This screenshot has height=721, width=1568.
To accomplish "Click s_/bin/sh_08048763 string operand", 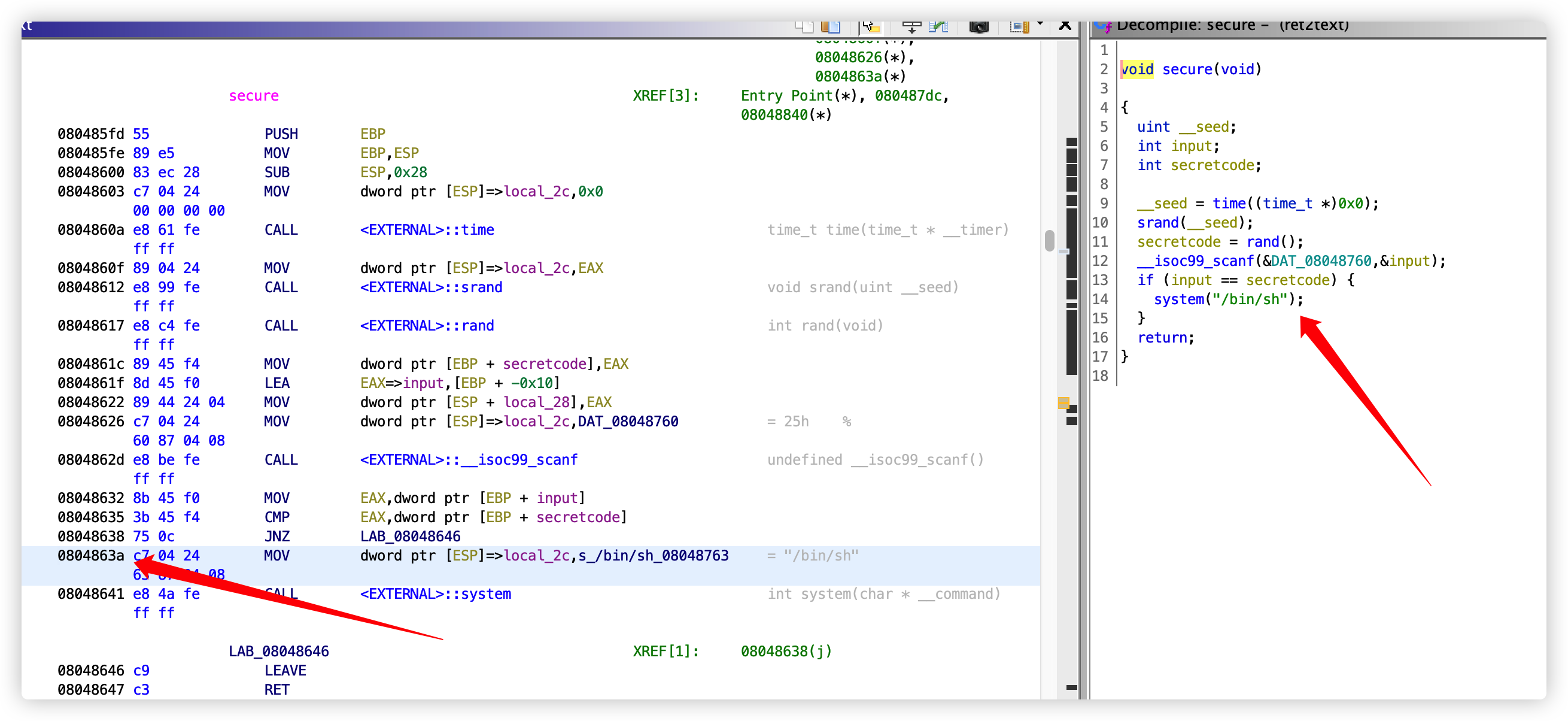I will click(653, 555).
